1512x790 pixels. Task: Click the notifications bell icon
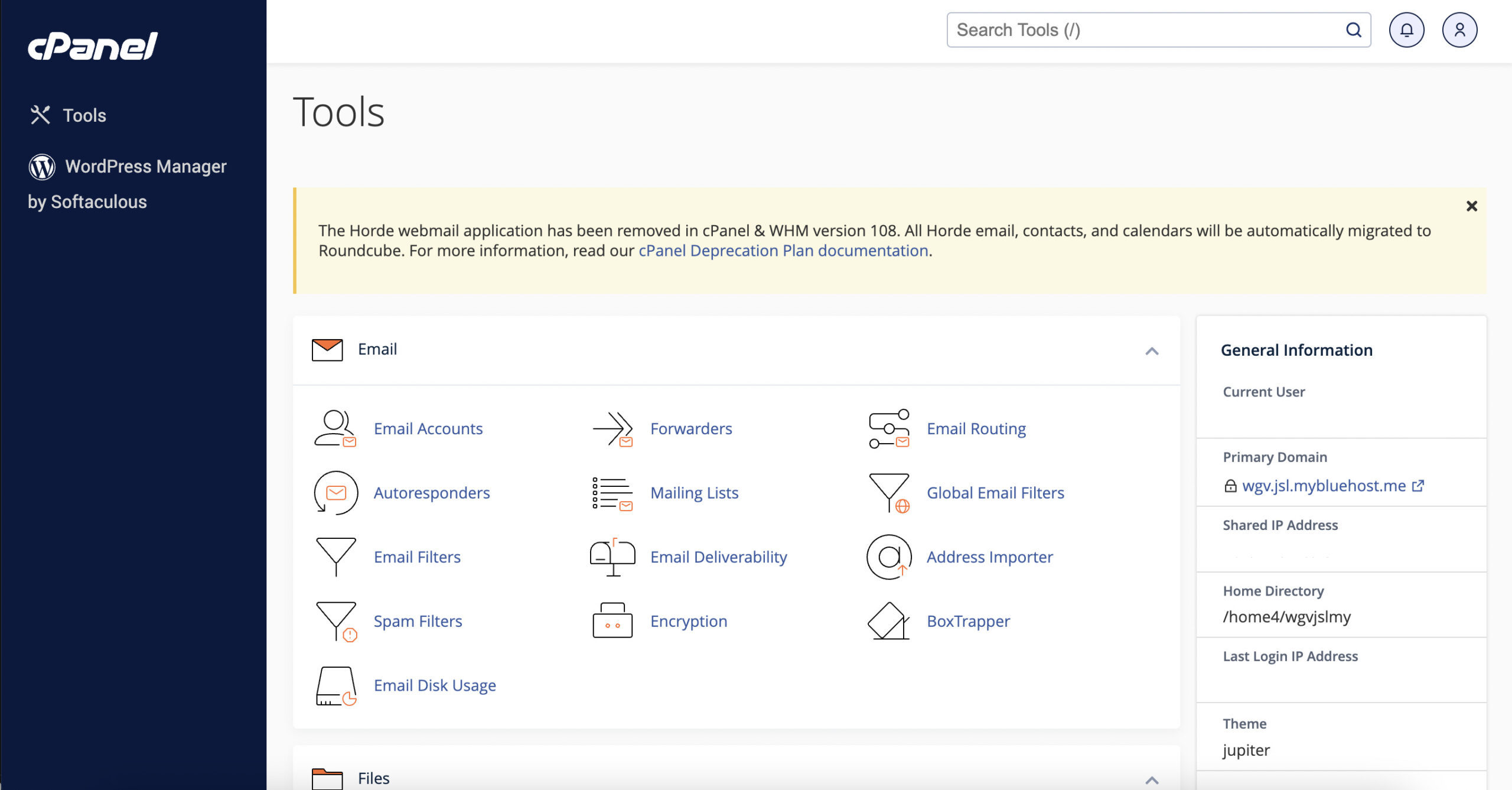(1407, 30)
